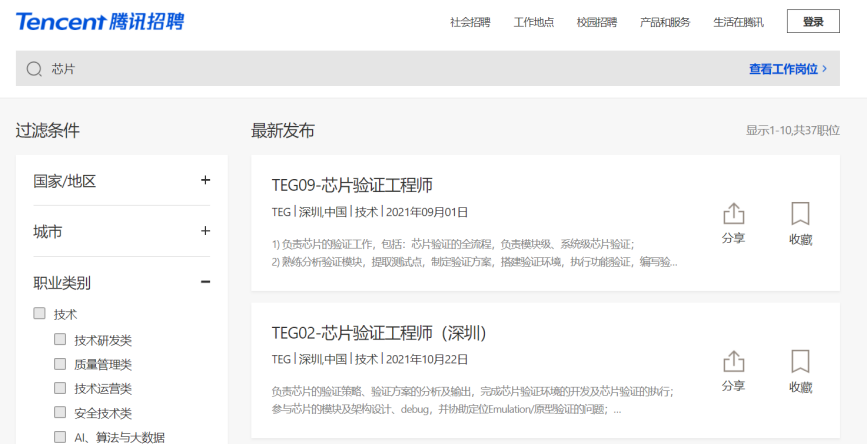Click the 登录 button
This screenshot has width=868, height=444.
[813, 22]
